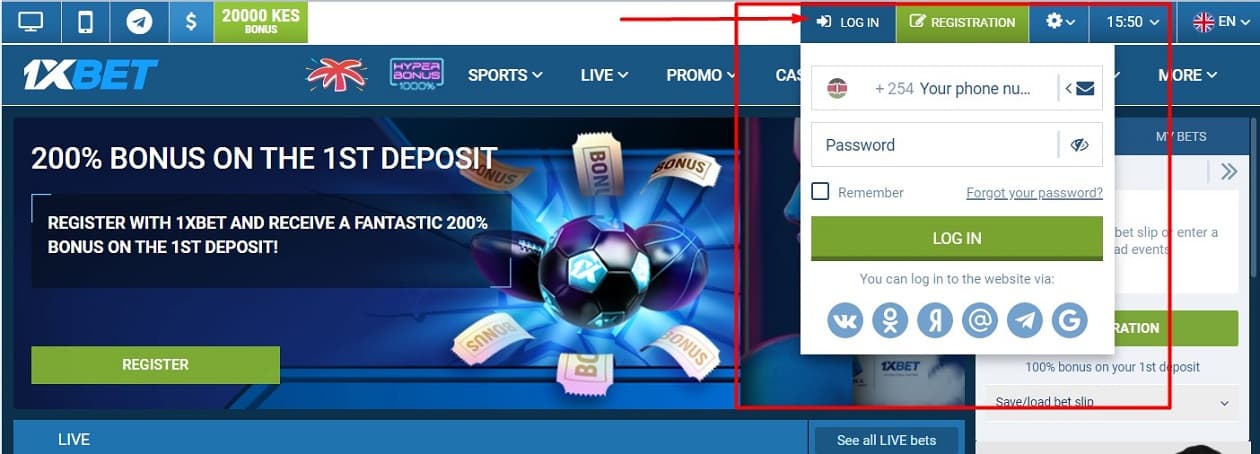Focus the Password input field
This screenshot has width=1260, height=454.
coord(934,145)
